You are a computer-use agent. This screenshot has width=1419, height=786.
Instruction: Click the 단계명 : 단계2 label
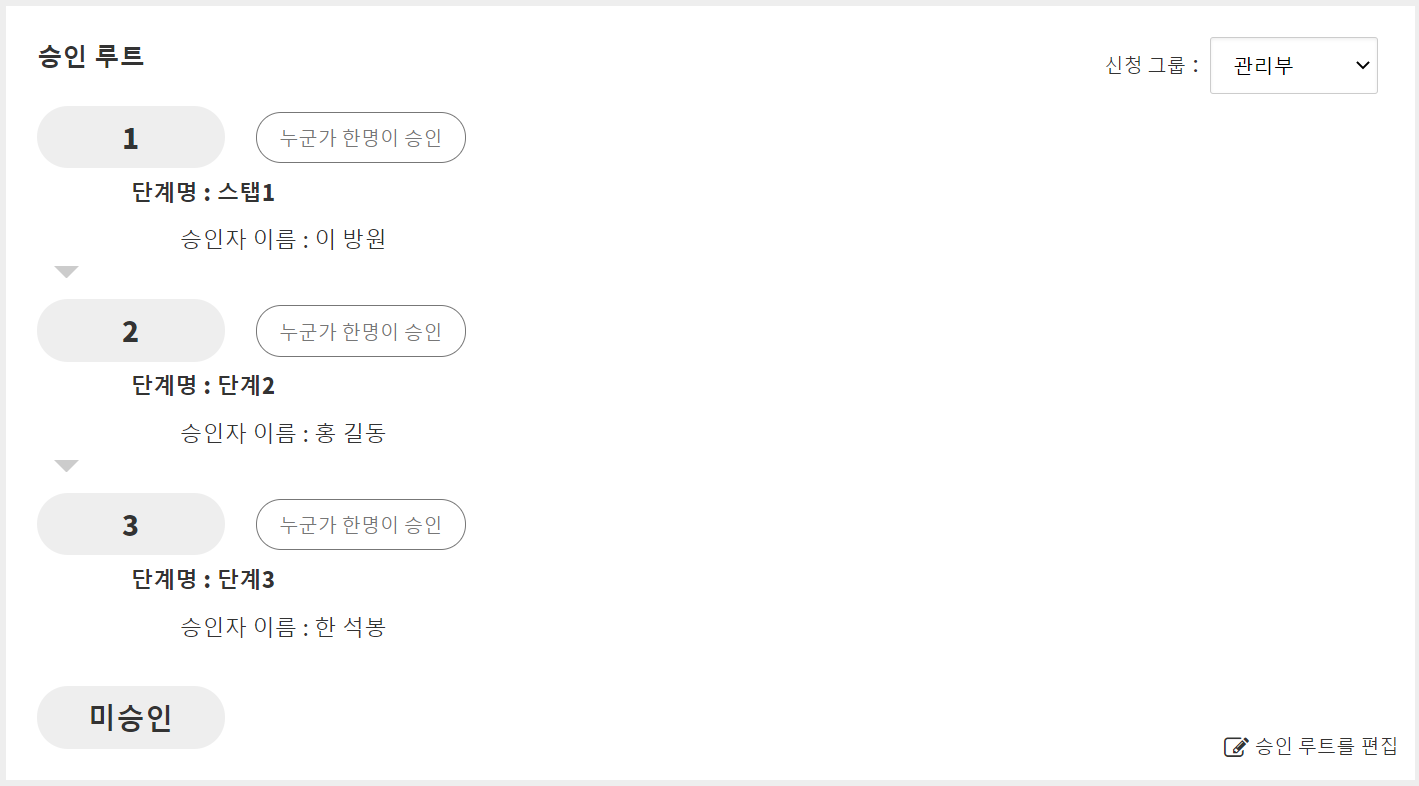[203, 385]
